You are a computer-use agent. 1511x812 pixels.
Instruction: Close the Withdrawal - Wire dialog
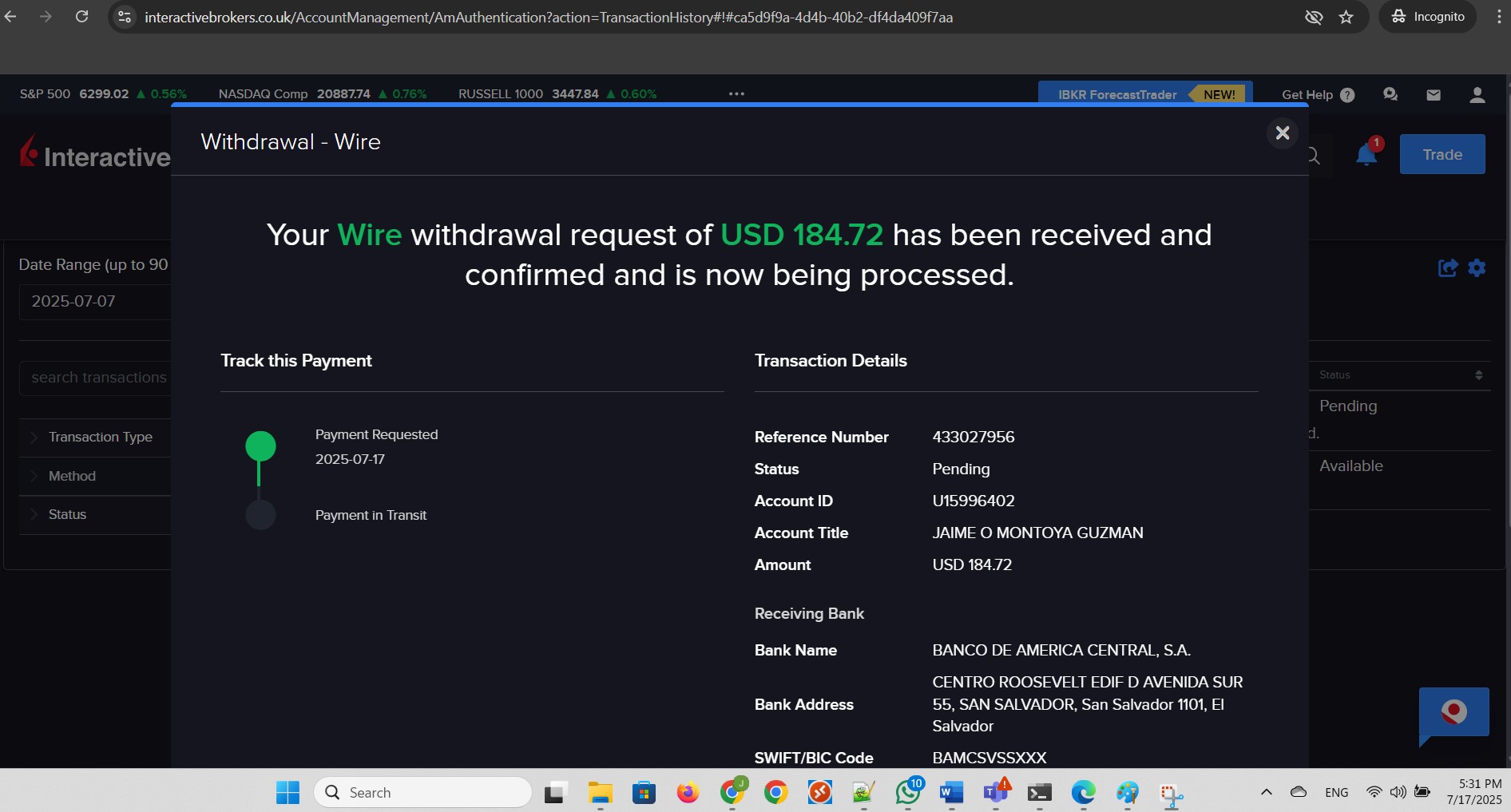click(x=1282, y=133)
